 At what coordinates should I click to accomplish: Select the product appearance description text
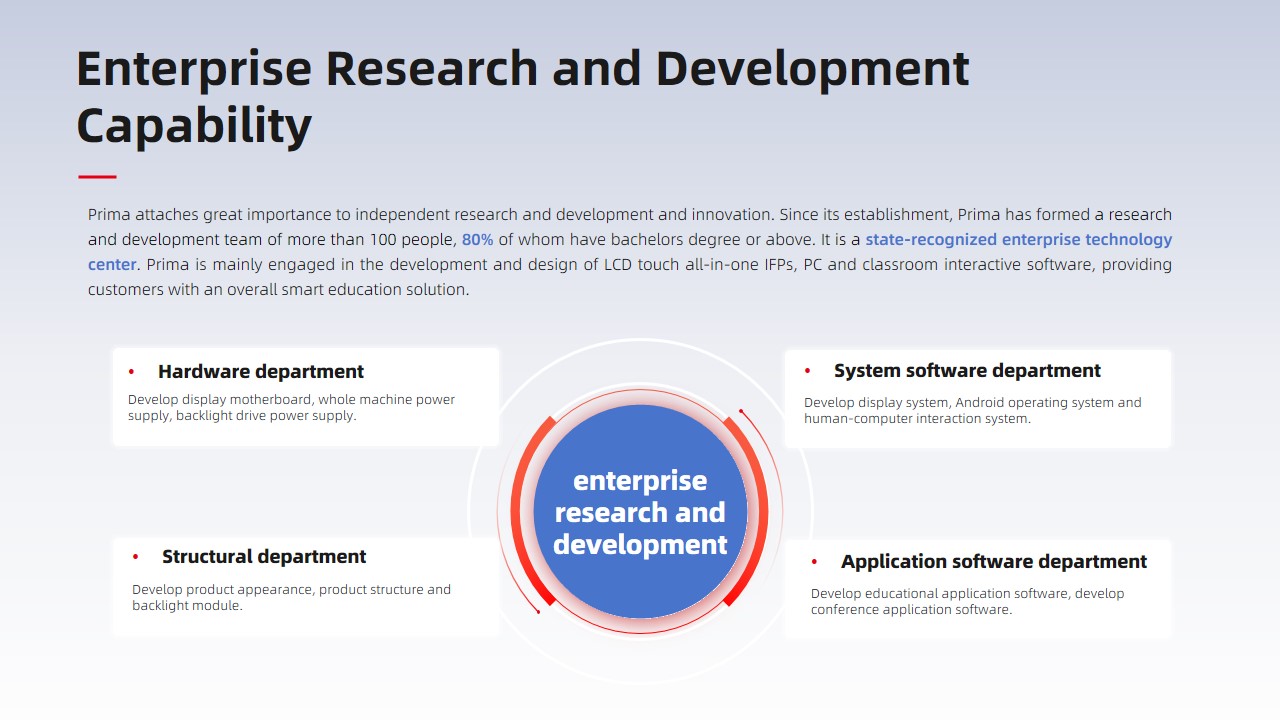[291, 597]
